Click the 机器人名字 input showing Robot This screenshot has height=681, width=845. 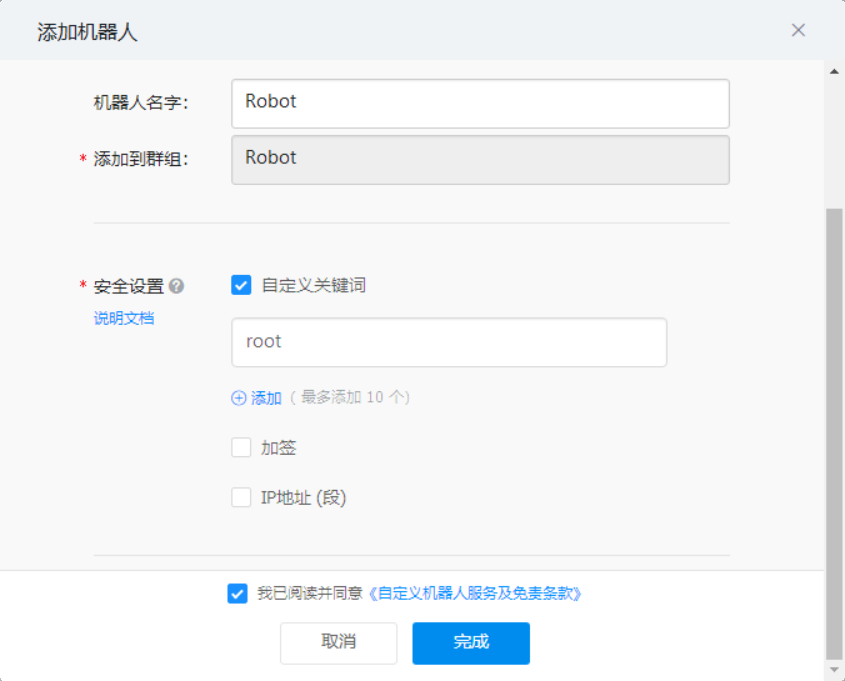480,102
